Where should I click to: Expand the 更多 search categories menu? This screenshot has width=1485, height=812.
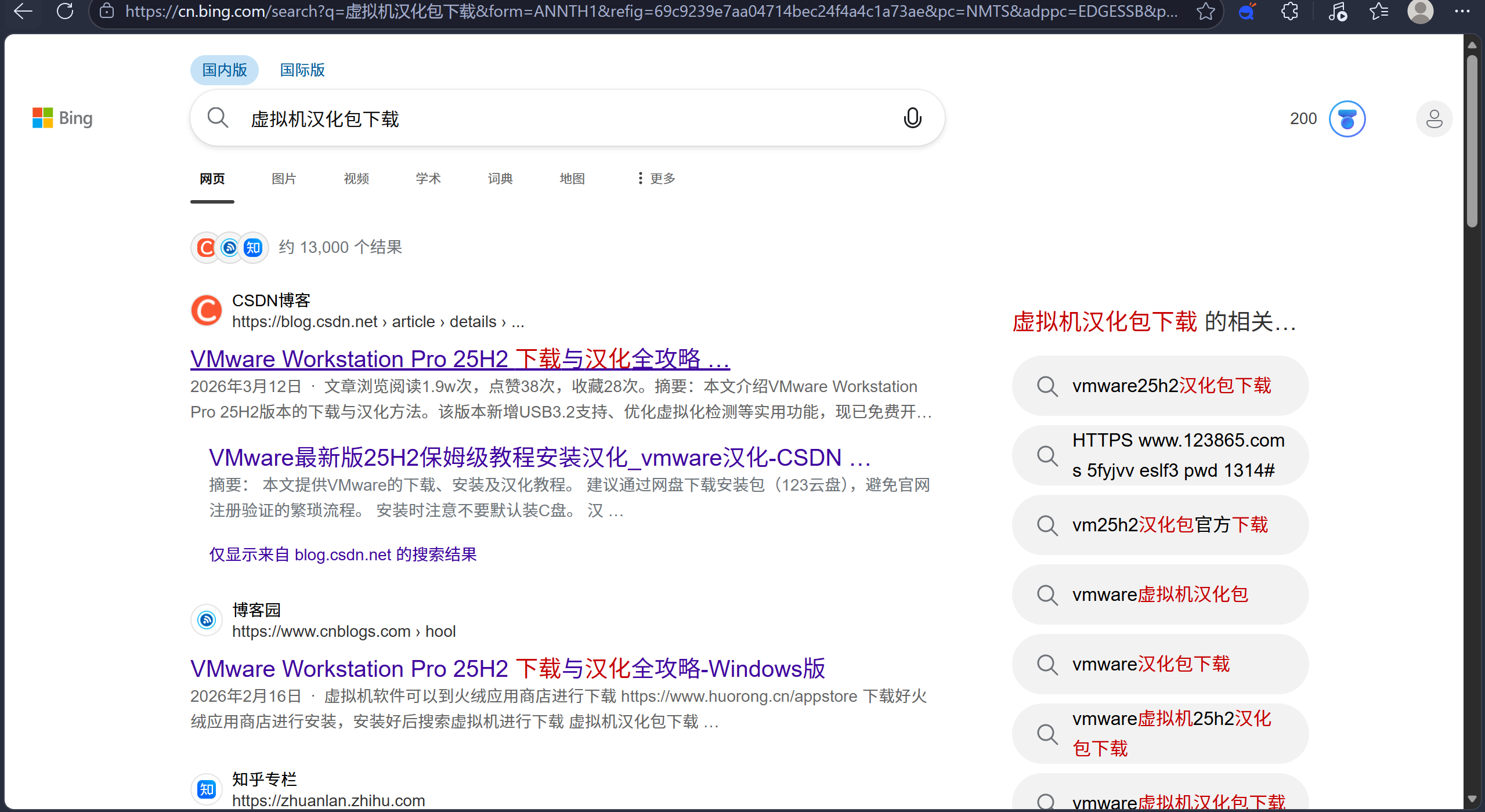(656, 179)
